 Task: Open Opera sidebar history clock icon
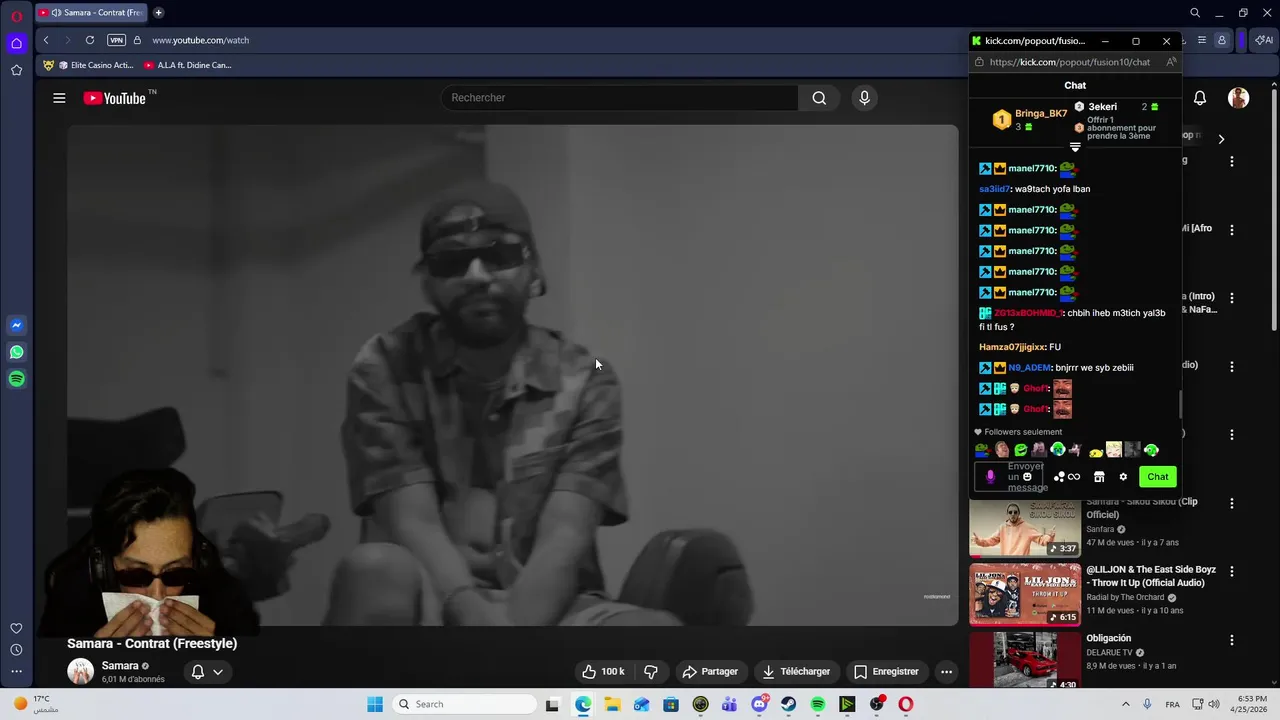coord(16,650)
